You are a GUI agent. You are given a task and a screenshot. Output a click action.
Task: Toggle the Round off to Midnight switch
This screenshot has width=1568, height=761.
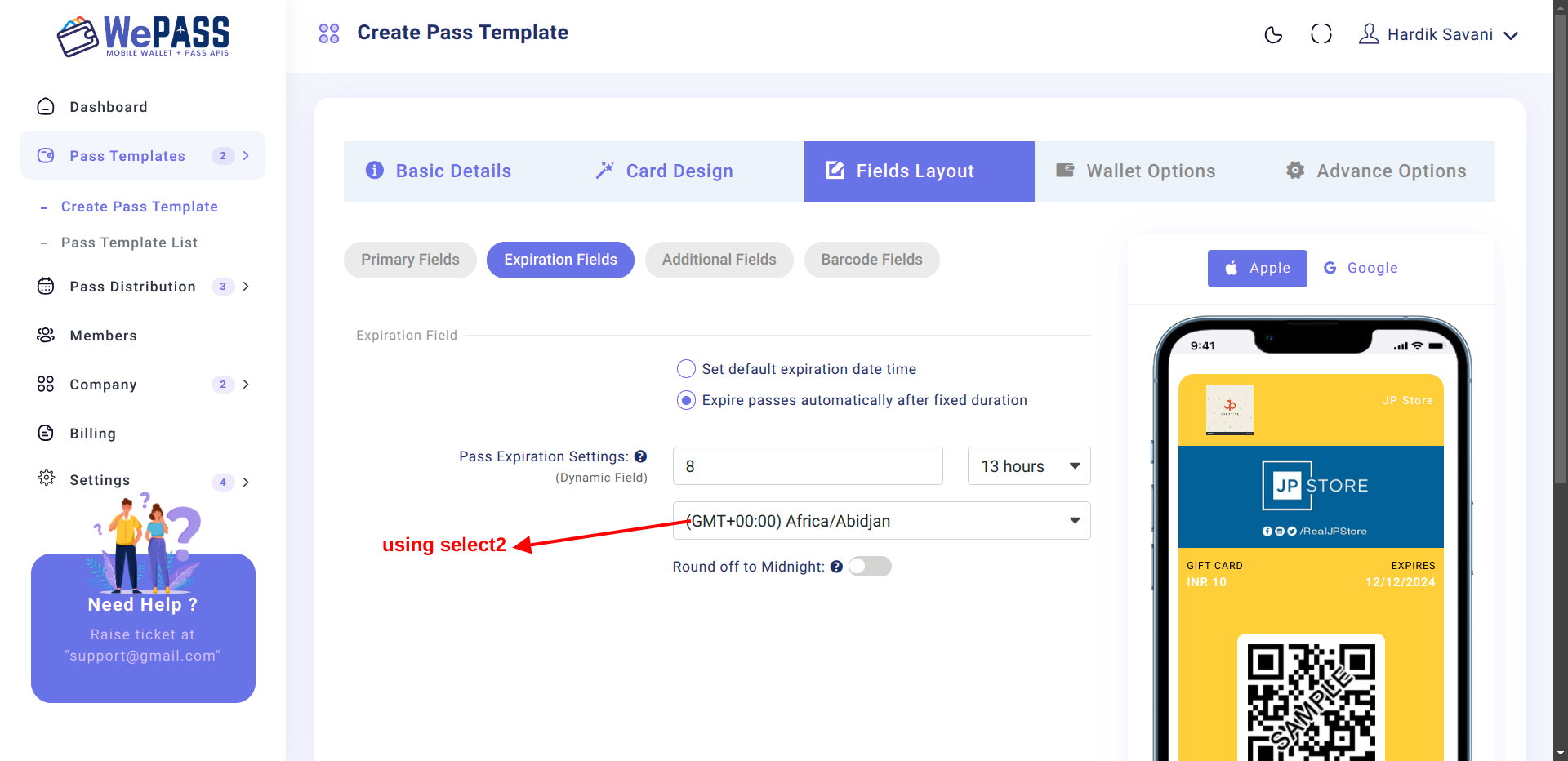(x=870, y=567)
